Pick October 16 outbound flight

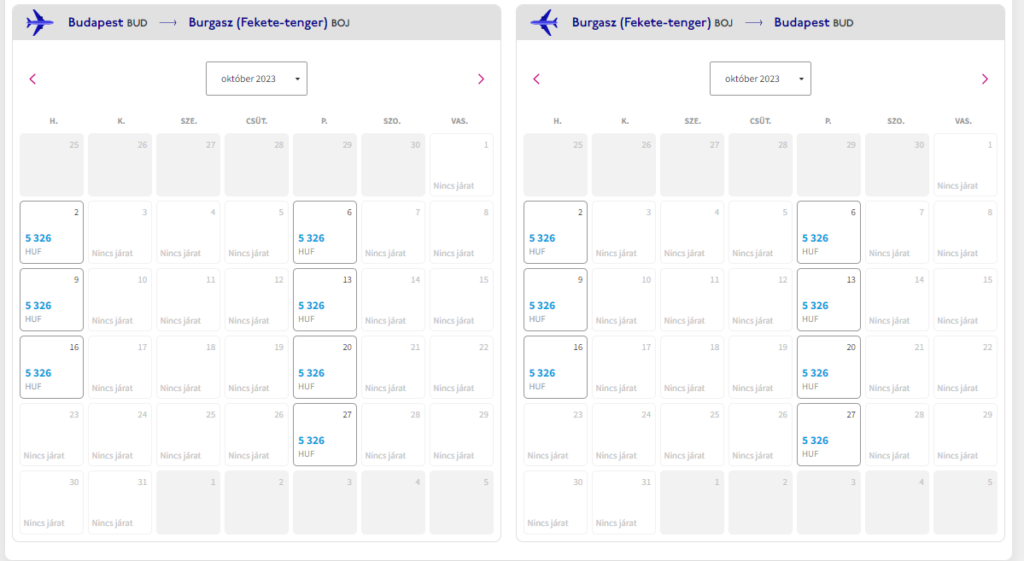(x=52, y=367)
